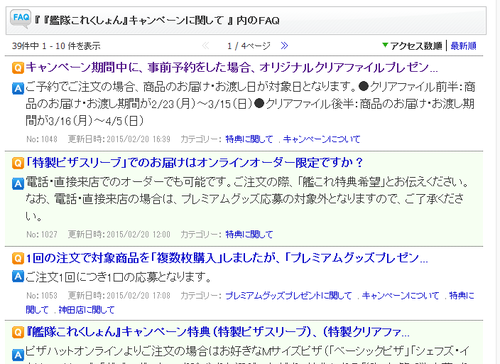This screenshot has width=500, height=364.
Task: Click Q icon of 特製ピザスリーブ question
Action: [18, 163]
